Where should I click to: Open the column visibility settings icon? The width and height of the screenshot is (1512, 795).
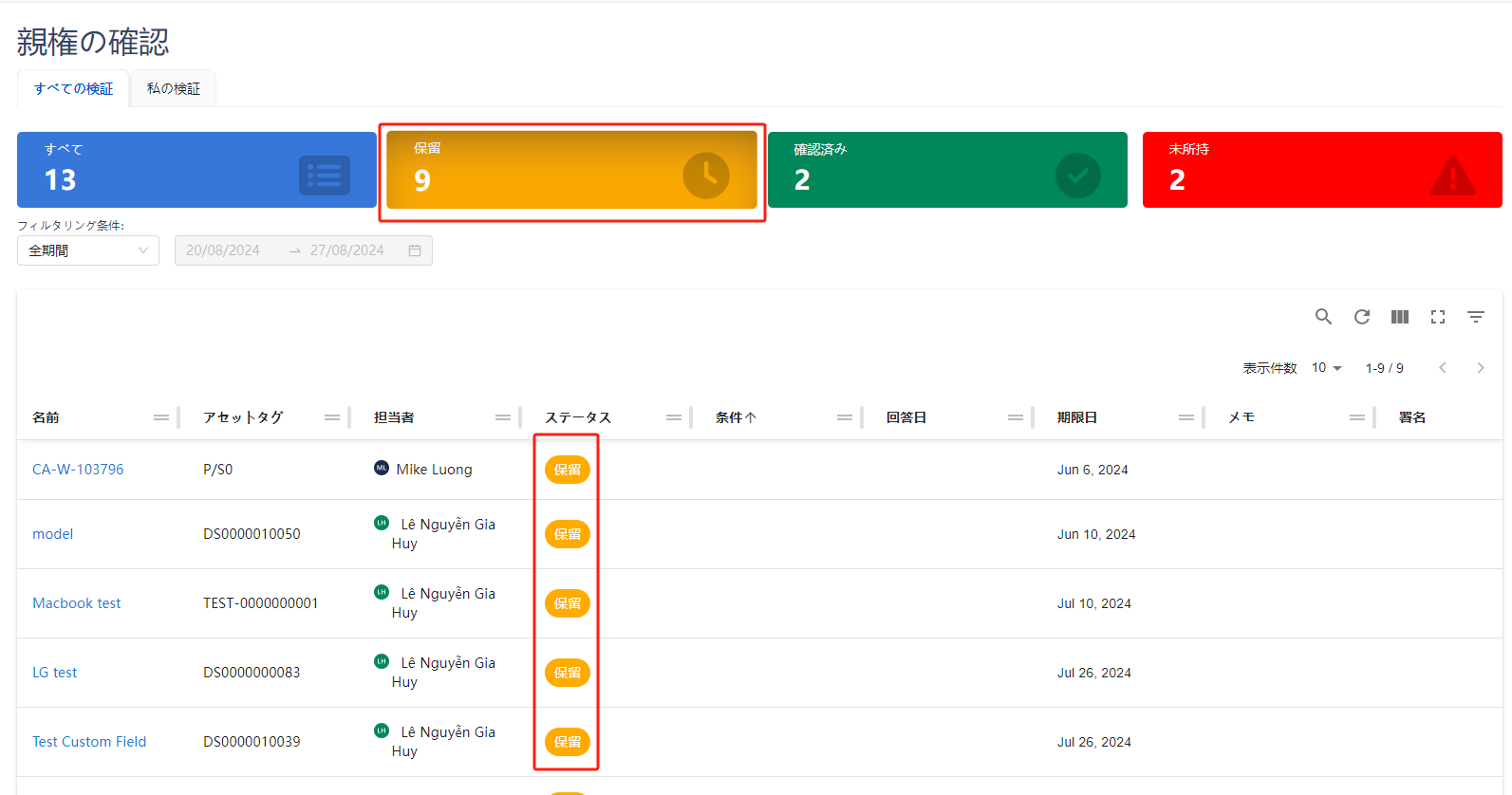pos(1400,317)
